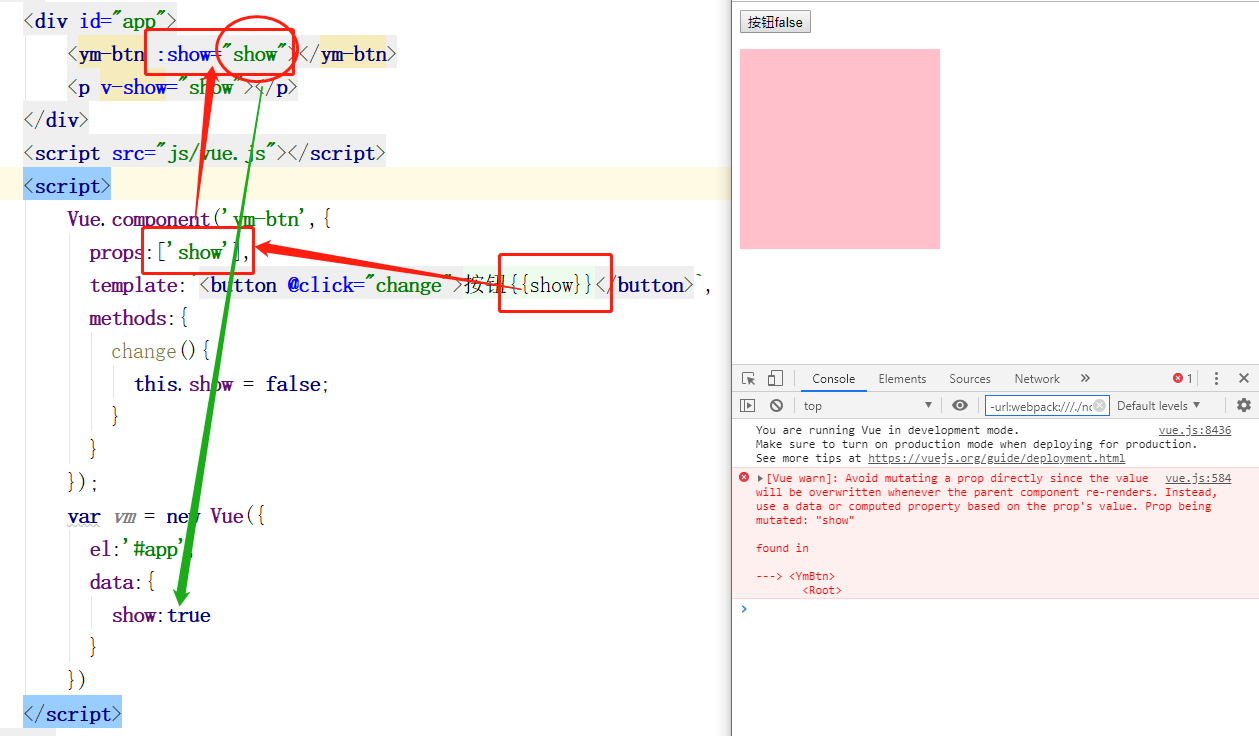Click the "var vm = new Vue({" line
The image size is (1259, 736).
pyautogui.click(x=166, y=516)
